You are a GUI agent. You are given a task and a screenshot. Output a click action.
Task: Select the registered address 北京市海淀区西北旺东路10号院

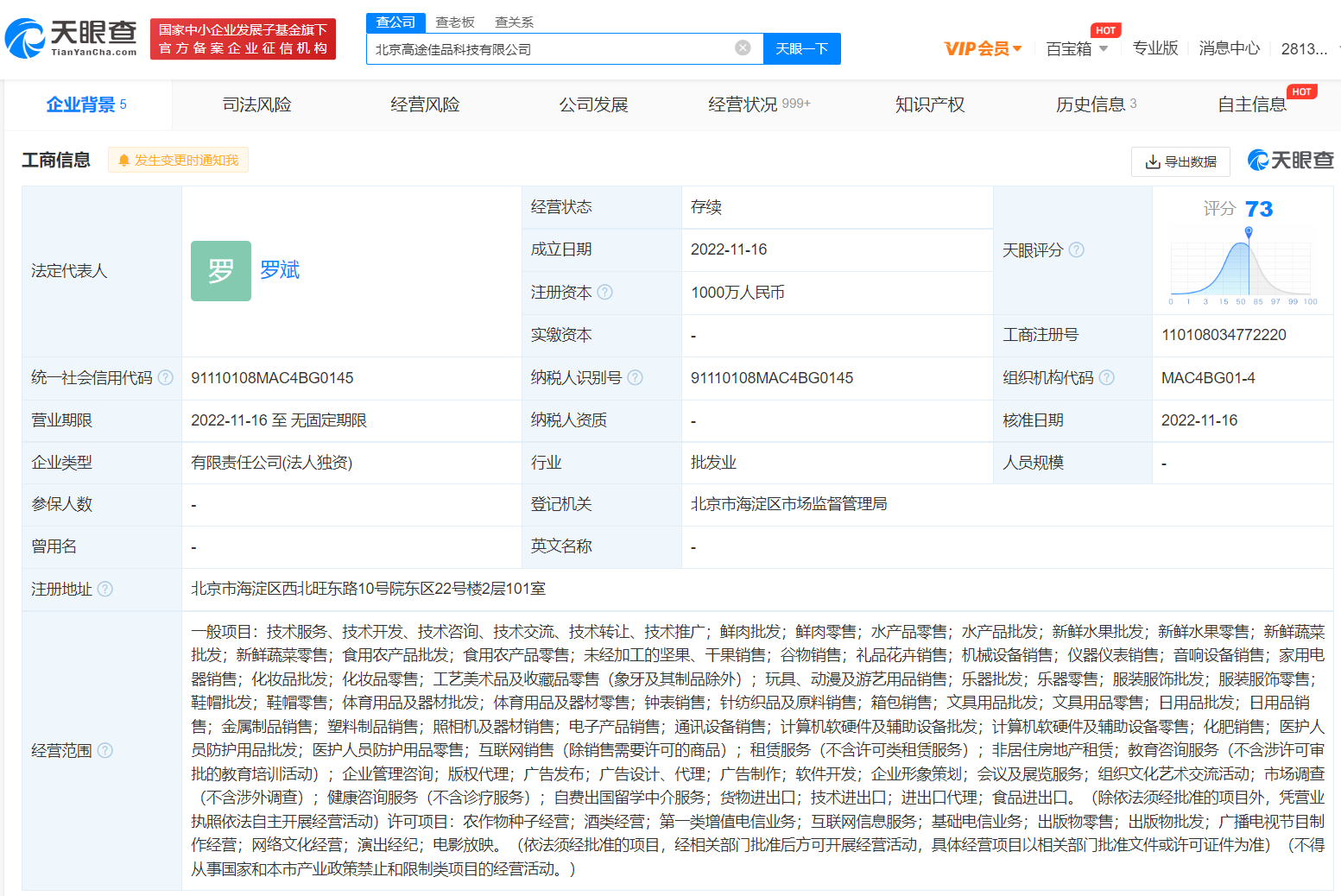[368, 589]
